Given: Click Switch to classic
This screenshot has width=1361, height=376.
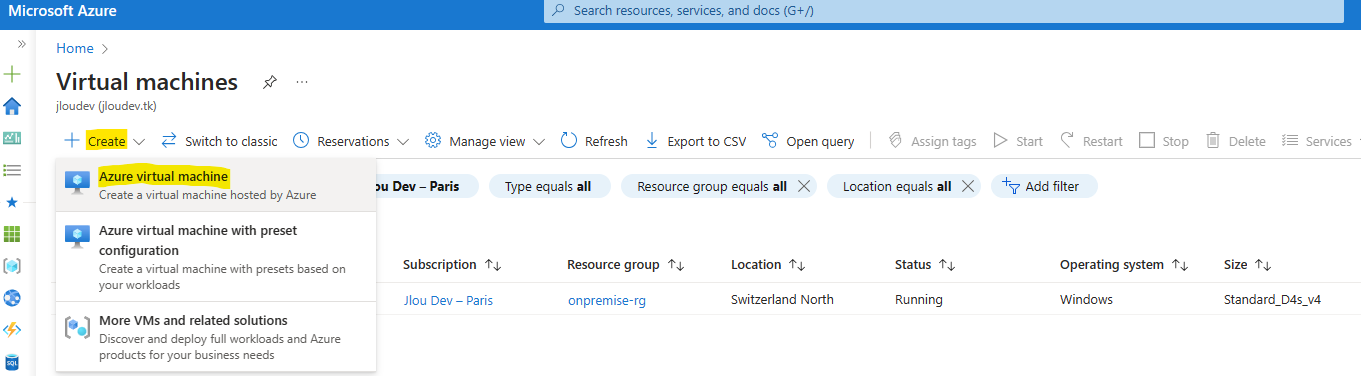Looking at the screenshot, I should pyautogui.click(x=219, y=141).
